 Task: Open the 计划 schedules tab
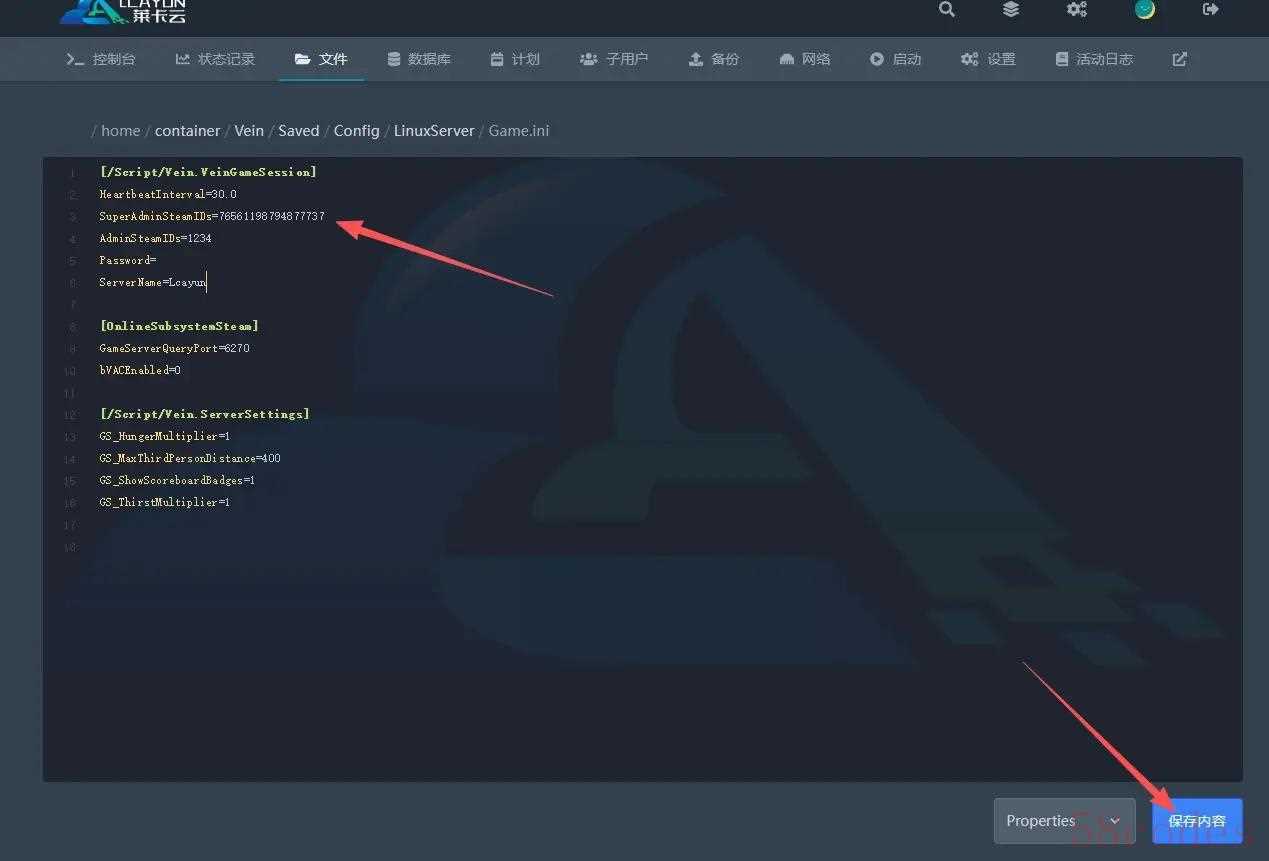(x=515, y=59)
